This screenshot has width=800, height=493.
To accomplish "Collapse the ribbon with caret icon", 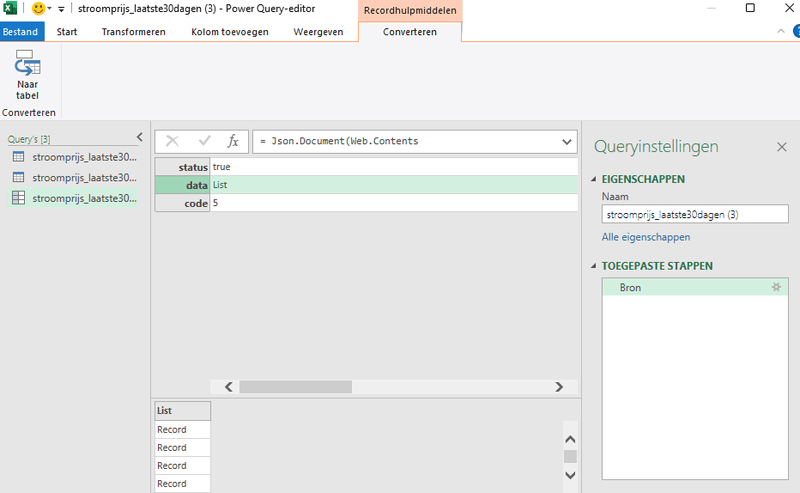I will click(x=781, y=31).
